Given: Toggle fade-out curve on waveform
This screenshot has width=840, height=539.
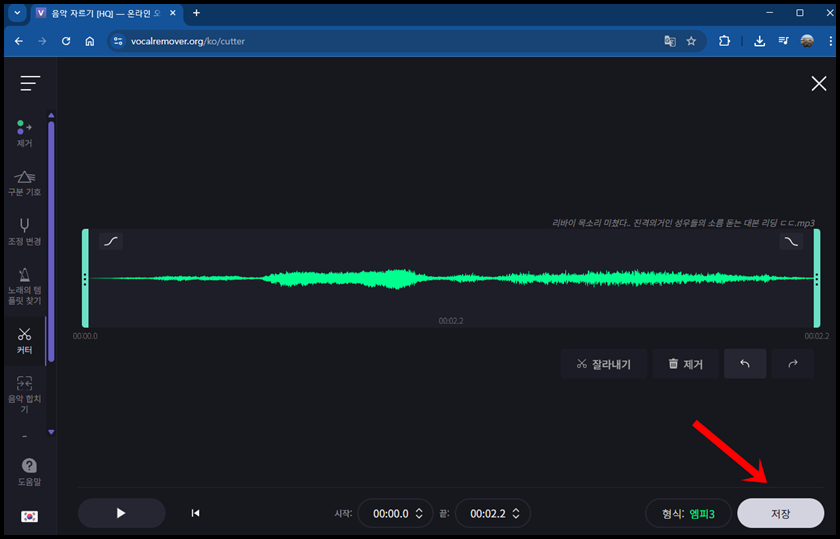Looking at the screenshot, I should 791,242.
